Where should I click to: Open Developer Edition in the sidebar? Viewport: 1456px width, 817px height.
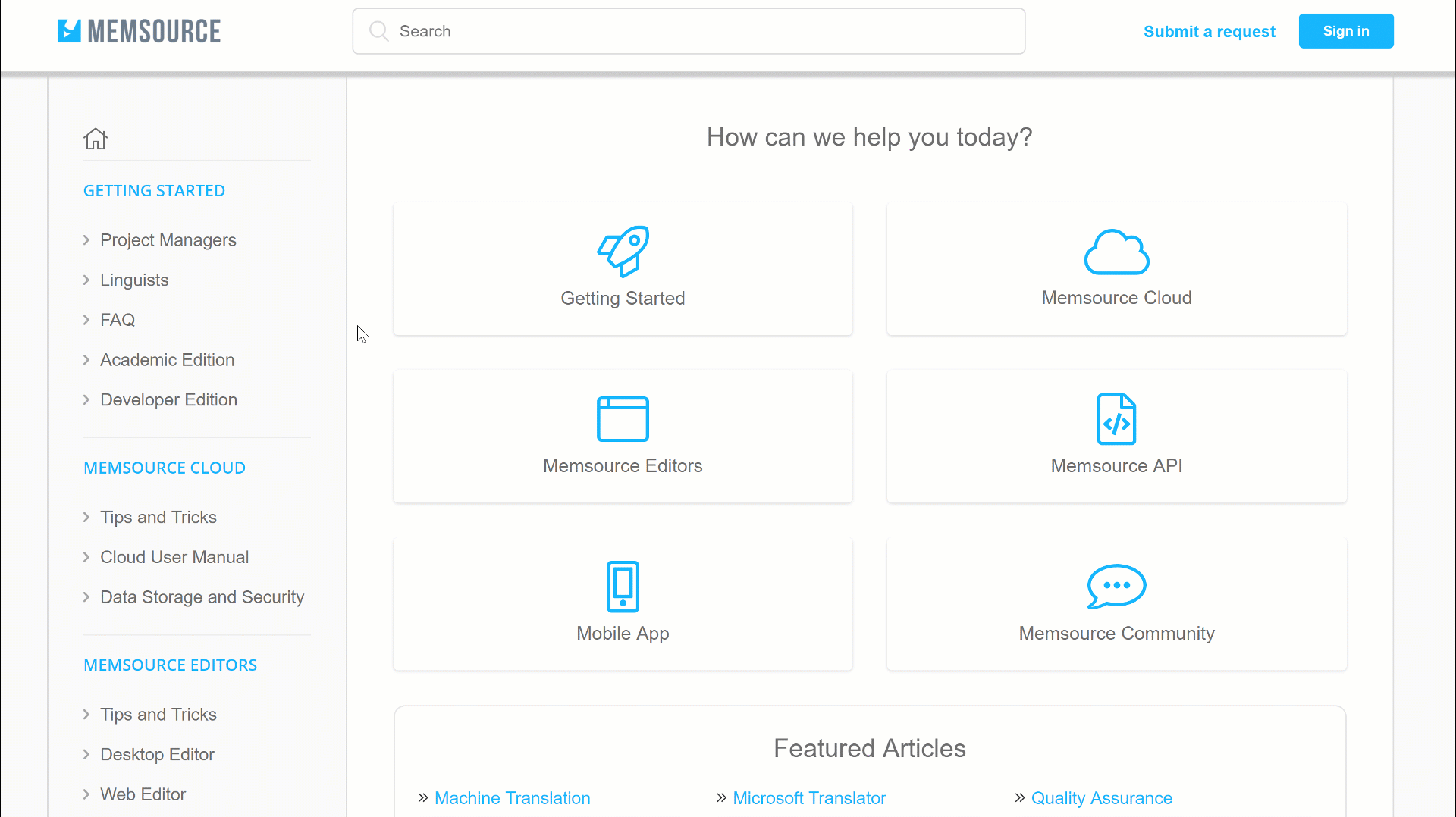pyautogui.click(x=169, y=400)
